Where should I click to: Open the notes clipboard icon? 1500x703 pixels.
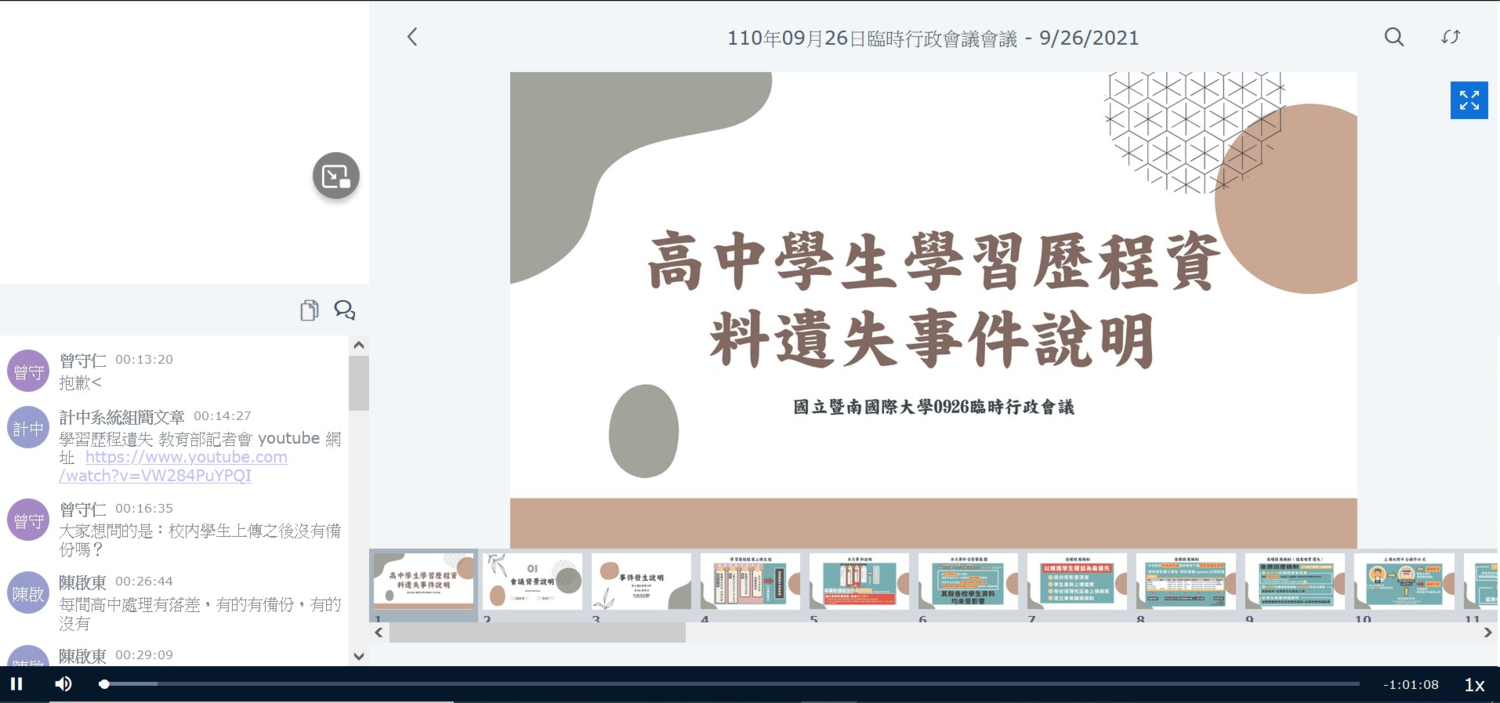[x=309, y=310]
